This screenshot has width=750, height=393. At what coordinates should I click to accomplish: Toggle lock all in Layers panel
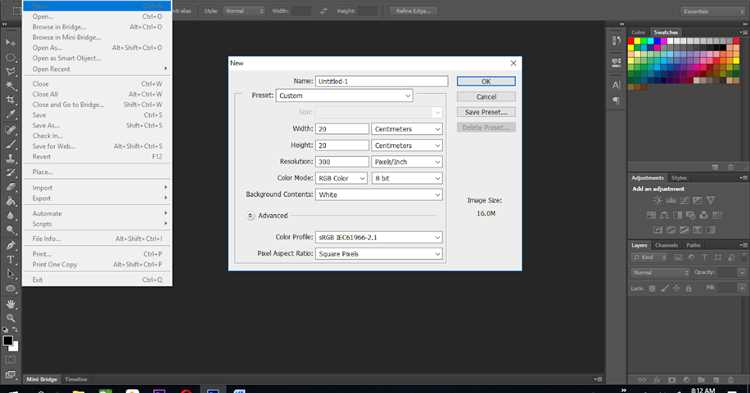[x=688, y=288]
